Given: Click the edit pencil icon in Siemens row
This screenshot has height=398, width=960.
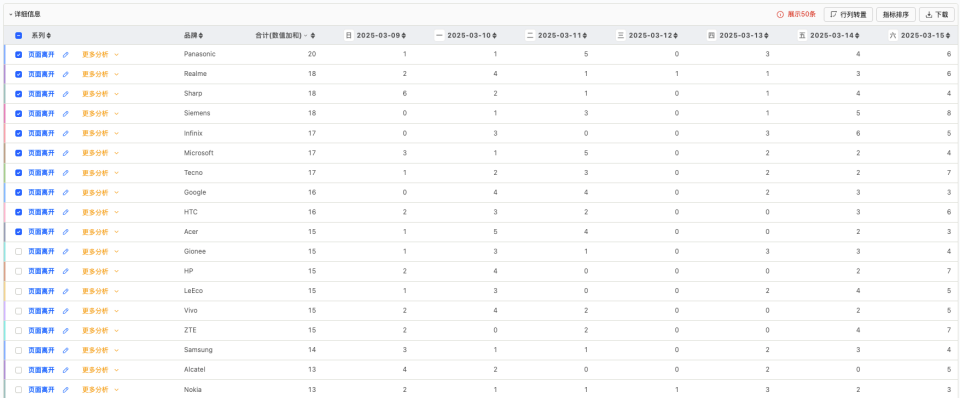Looking at the screenshot, I should (66, 113).
